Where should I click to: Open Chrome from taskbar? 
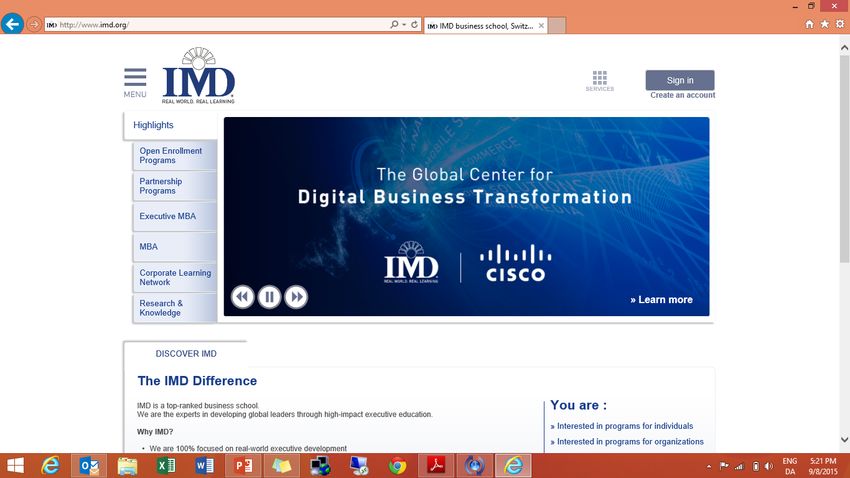[x=397, y=466]
